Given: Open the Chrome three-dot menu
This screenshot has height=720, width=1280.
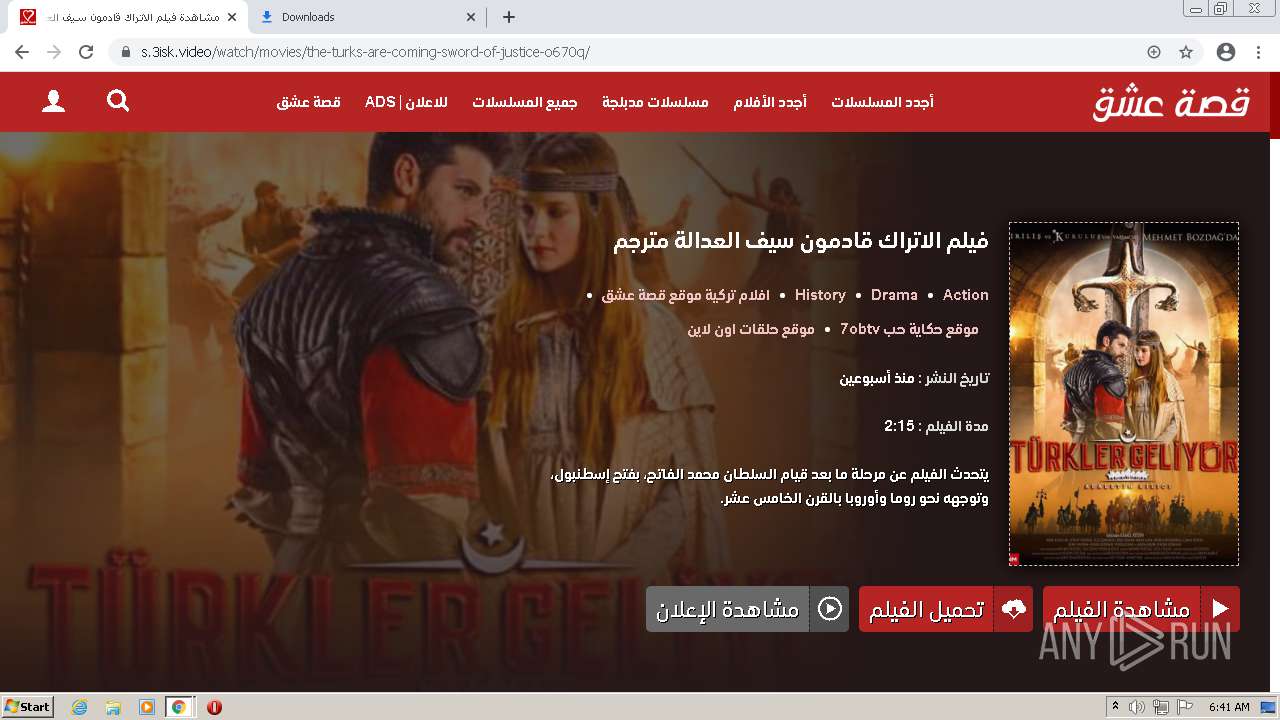Looking at the screenshot, I should (x=1257, y=52).
